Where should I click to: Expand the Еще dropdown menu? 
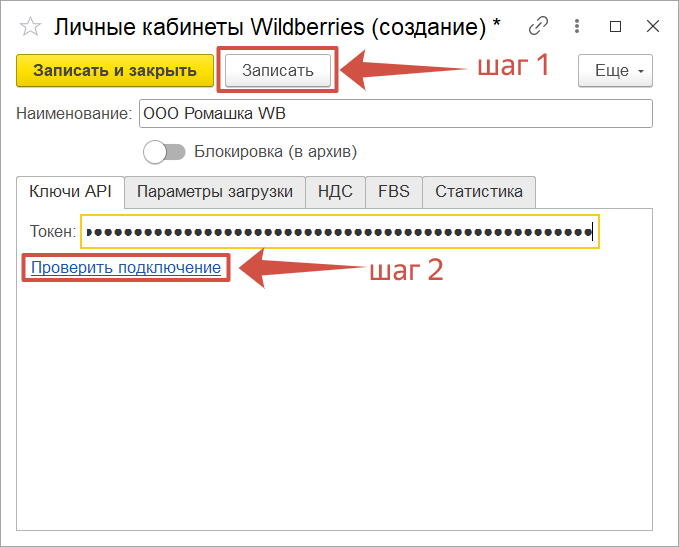(616, 71)
